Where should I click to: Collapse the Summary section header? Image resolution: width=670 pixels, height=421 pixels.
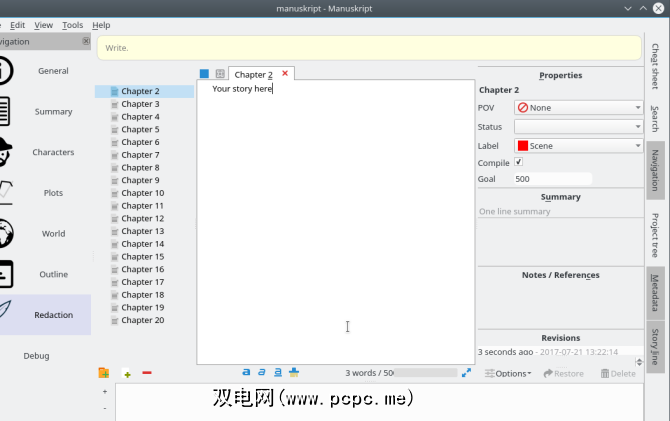(x=561, y=197)
